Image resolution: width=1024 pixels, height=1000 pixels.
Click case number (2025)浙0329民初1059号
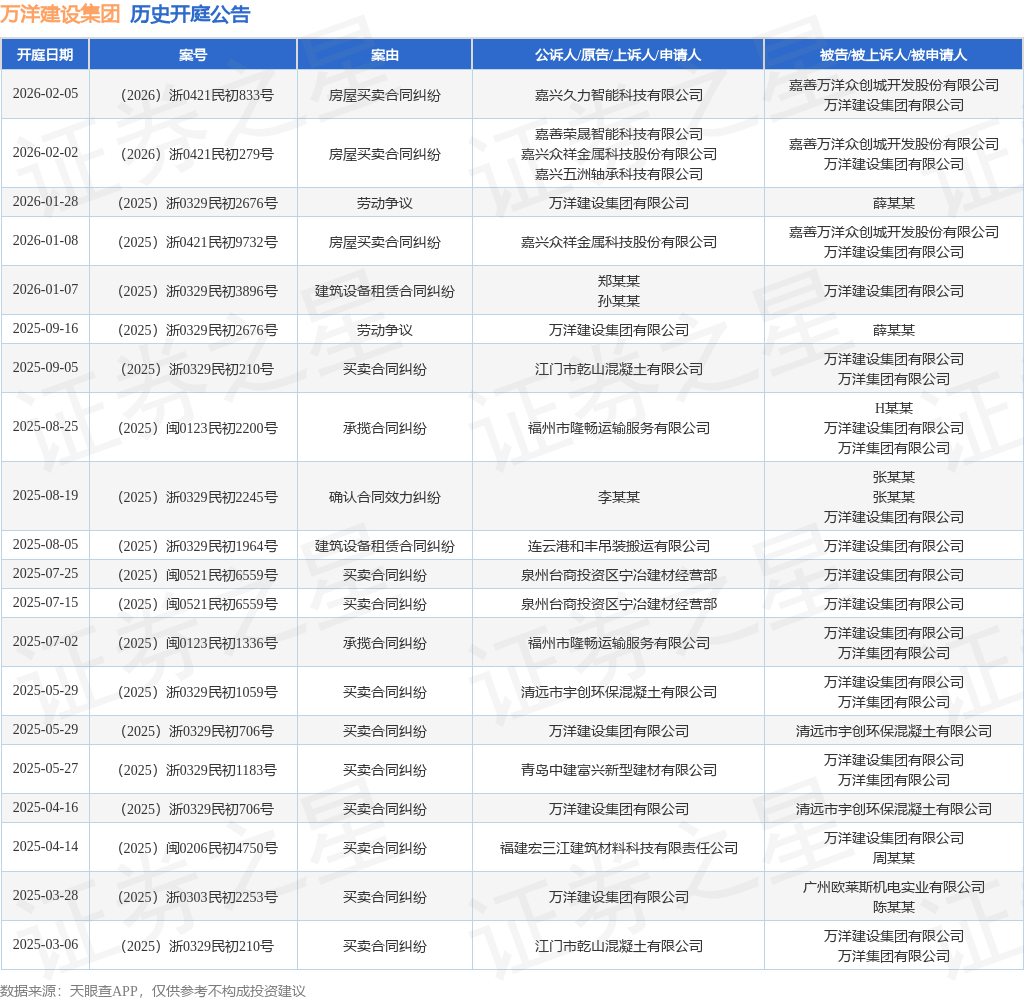click(197, 692)
